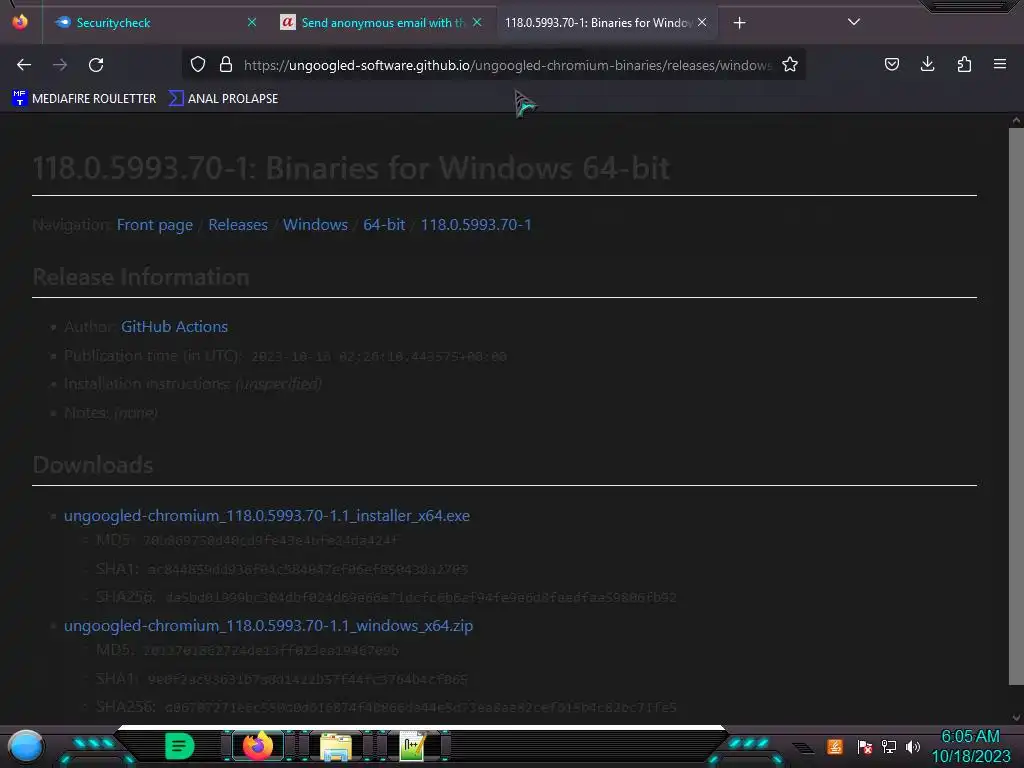Click the Firefox logo in tab bar
1024x768 pixels.
20,22
